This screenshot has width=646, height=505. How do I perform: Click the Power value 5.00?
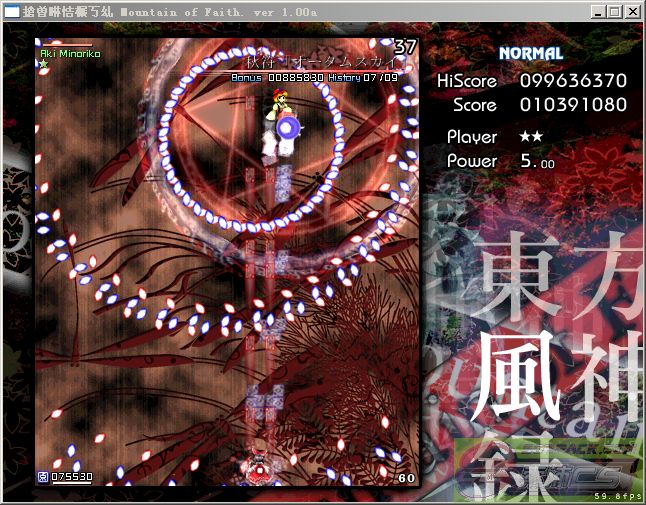(x=537, y=161)
